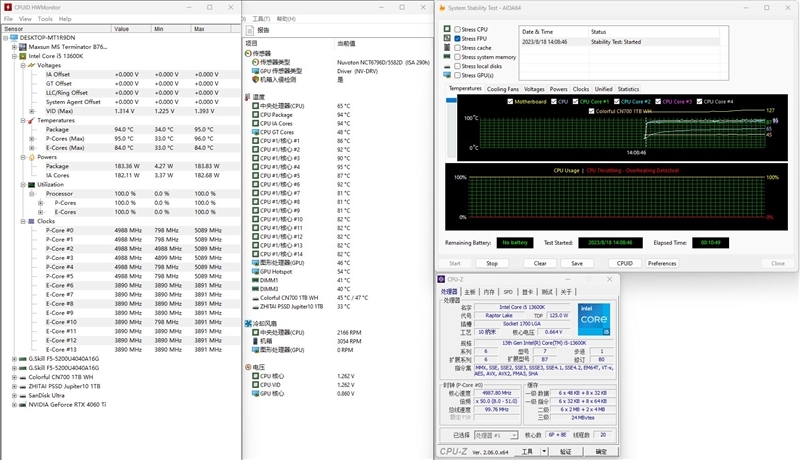Click the Clear button in AIDA64
Image resolution: width=800 pixels, height=460 pixels.
(x=540, y=264)
